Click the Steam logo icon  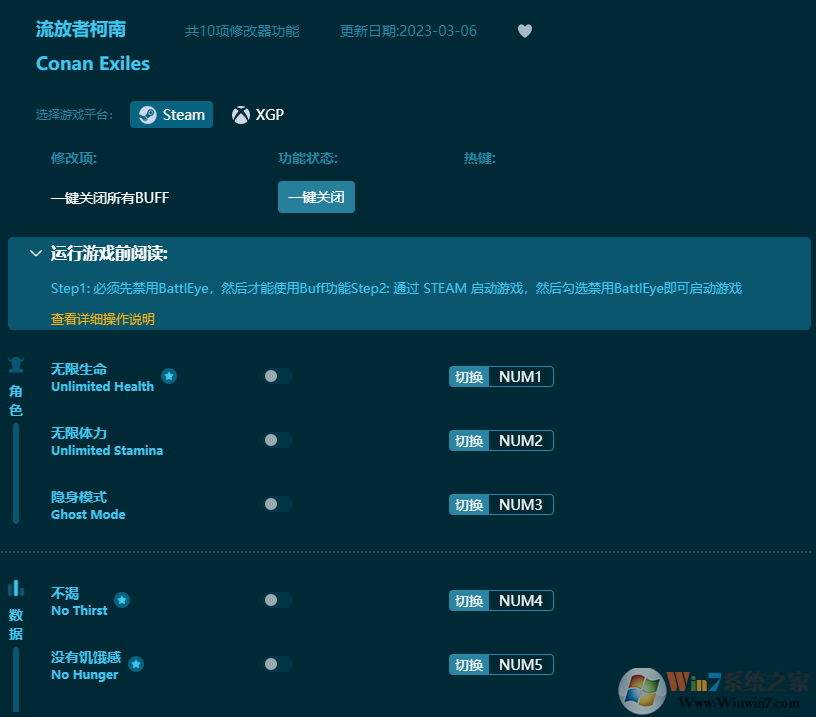pos(148,115)
